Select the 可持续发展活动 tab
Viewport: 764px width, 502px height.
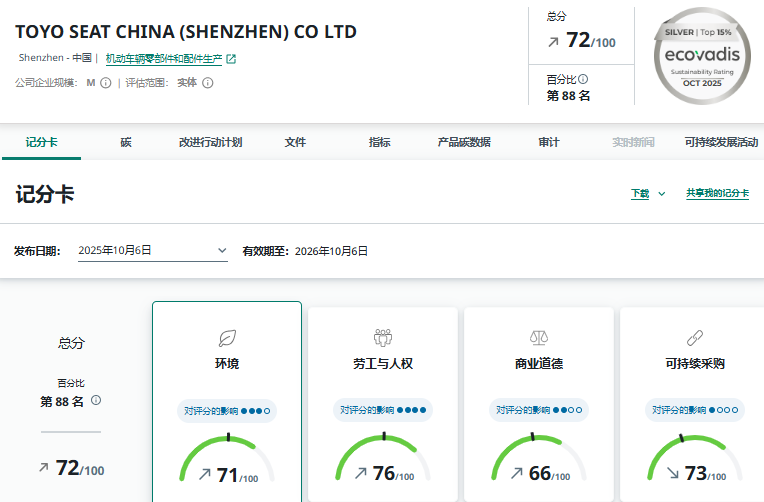[721, 142]
